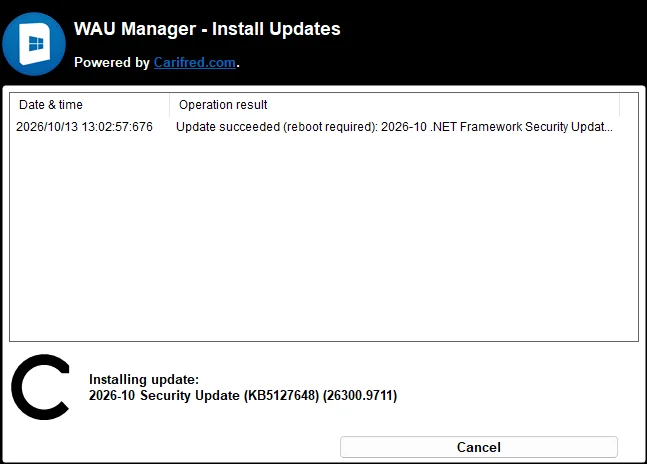Open the Carifred.com link
647x464 pixels.
point(195,62)
